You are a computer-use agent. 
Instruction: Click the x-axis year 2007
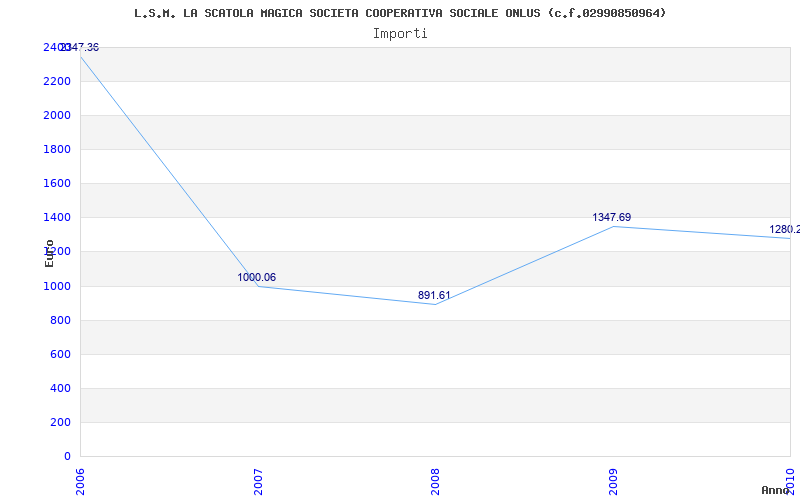(258, 482)
